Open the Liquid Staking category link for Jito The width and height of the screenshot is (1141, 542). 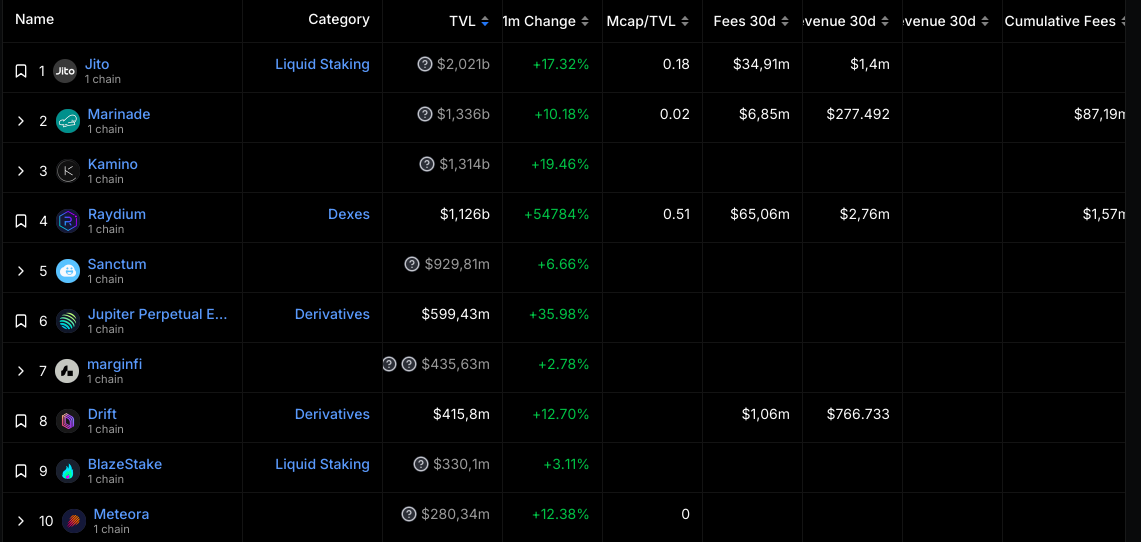pos(322,64)
